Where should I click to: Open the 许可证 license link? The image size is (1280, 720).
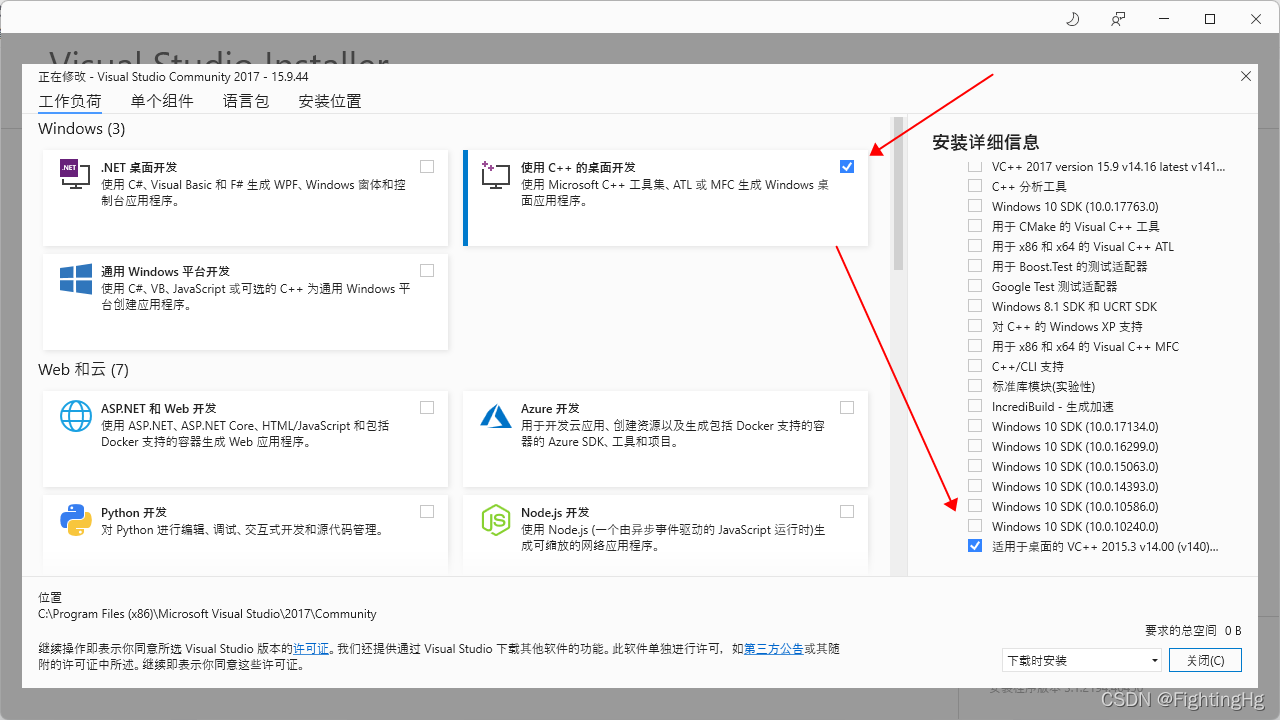click(x=311, y=649)
